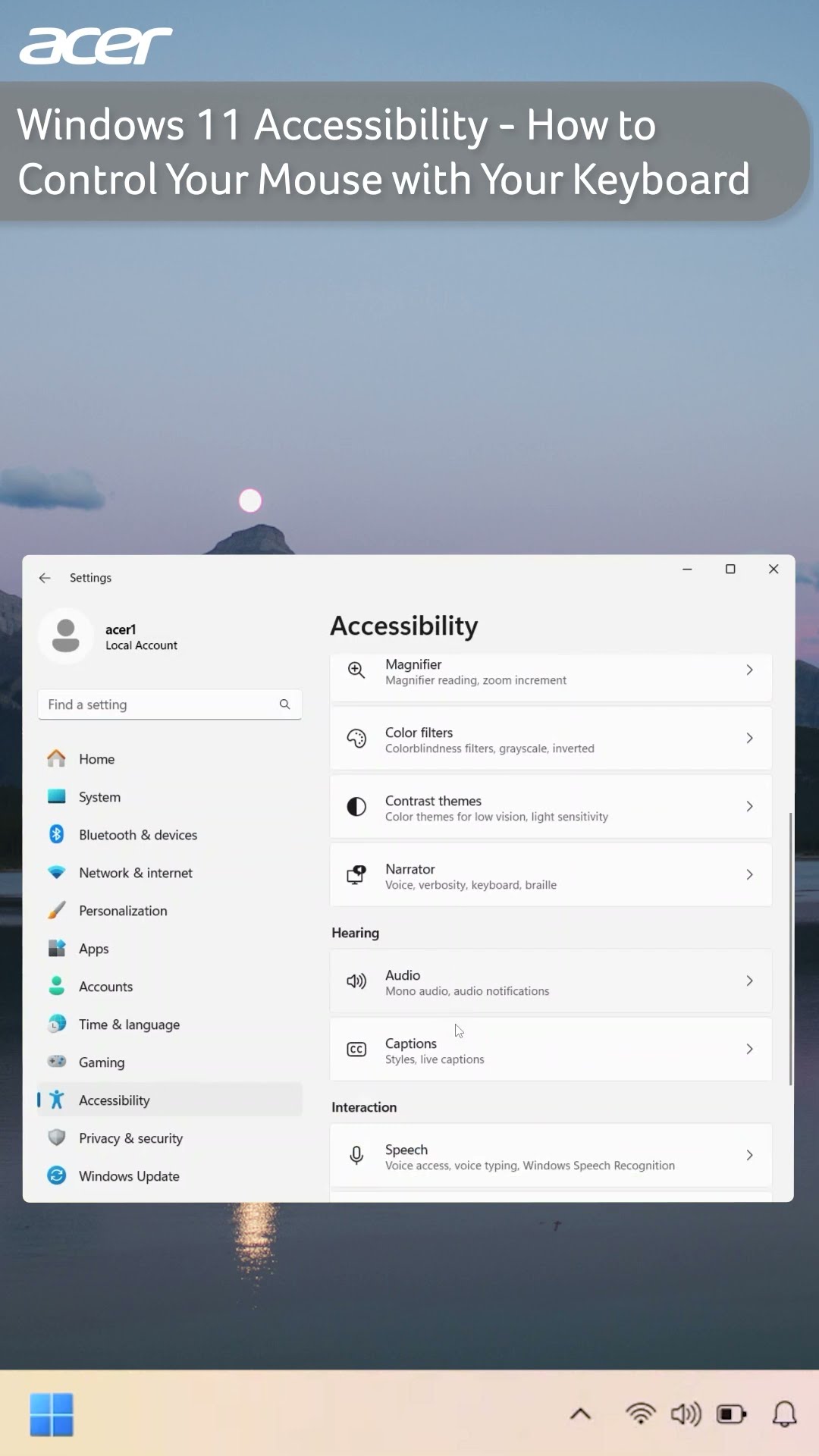This screenshot has width=819, height=1456.
Task: Click the Gaming controller icon
Action: [x=56, y=1062]
